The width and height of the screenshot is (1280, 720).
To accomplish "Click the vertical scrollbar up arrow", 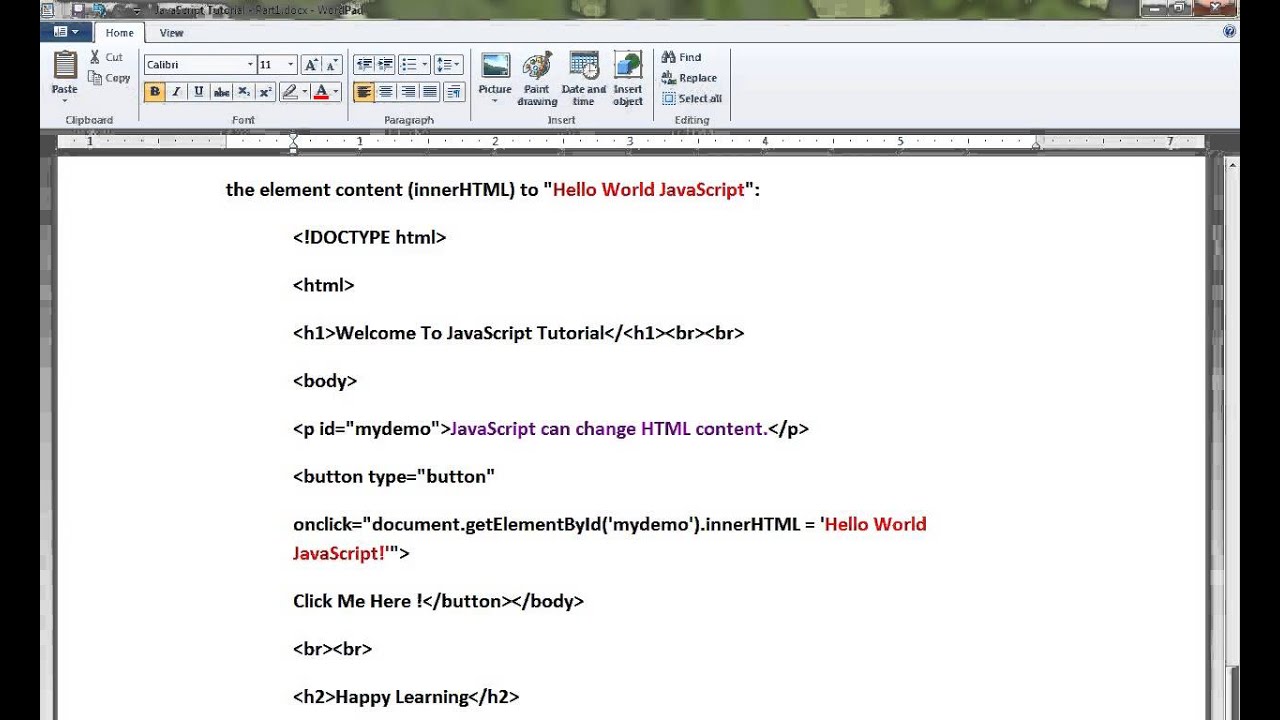I will pyautogui.click(x=1232, y=165).
